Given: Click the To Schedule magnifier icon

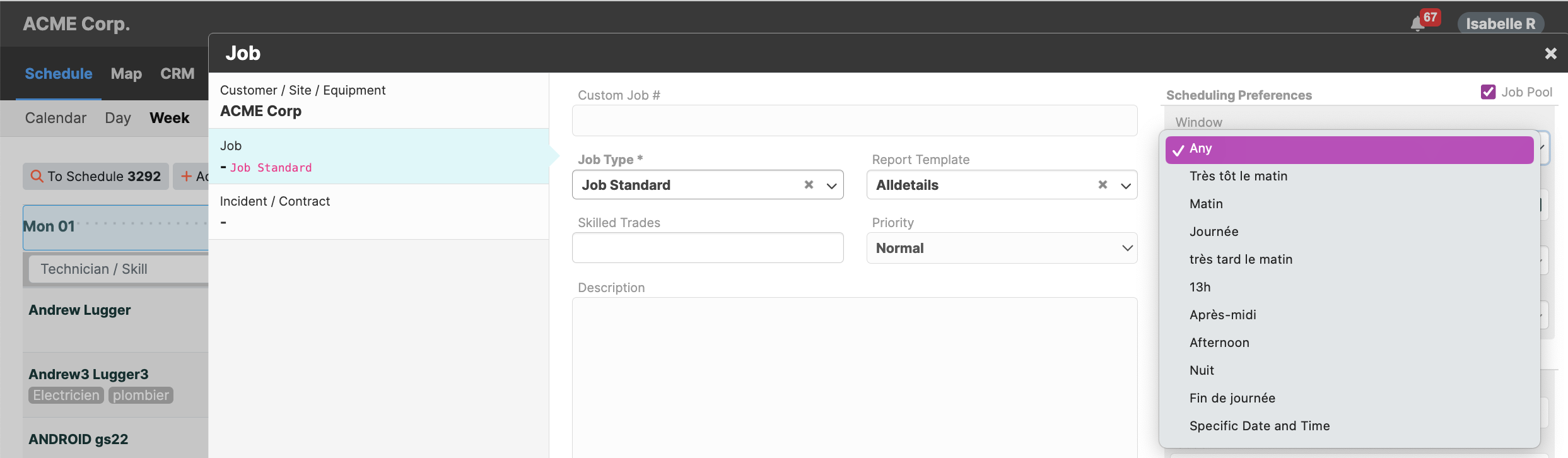Looking at the screenshot, I should coord(37,177).
